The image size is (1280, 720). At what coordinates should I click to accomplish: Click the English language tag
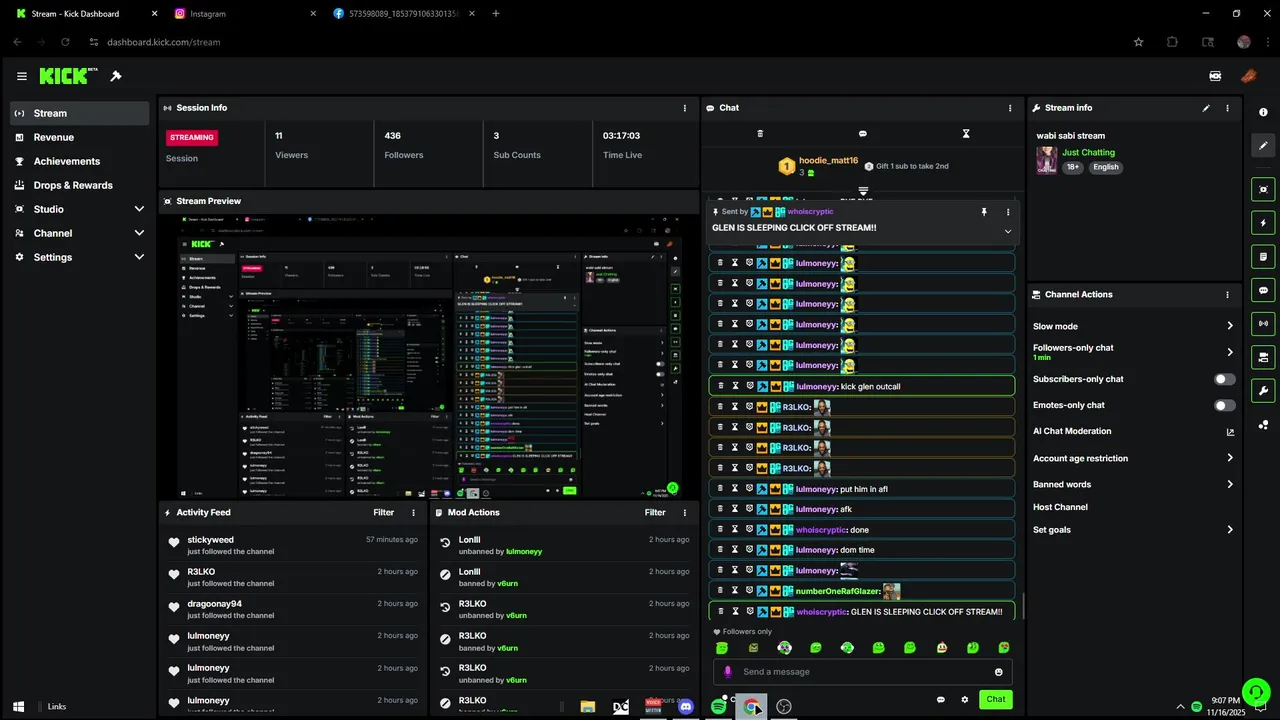pyautogui.click(x=1106, y=167)
